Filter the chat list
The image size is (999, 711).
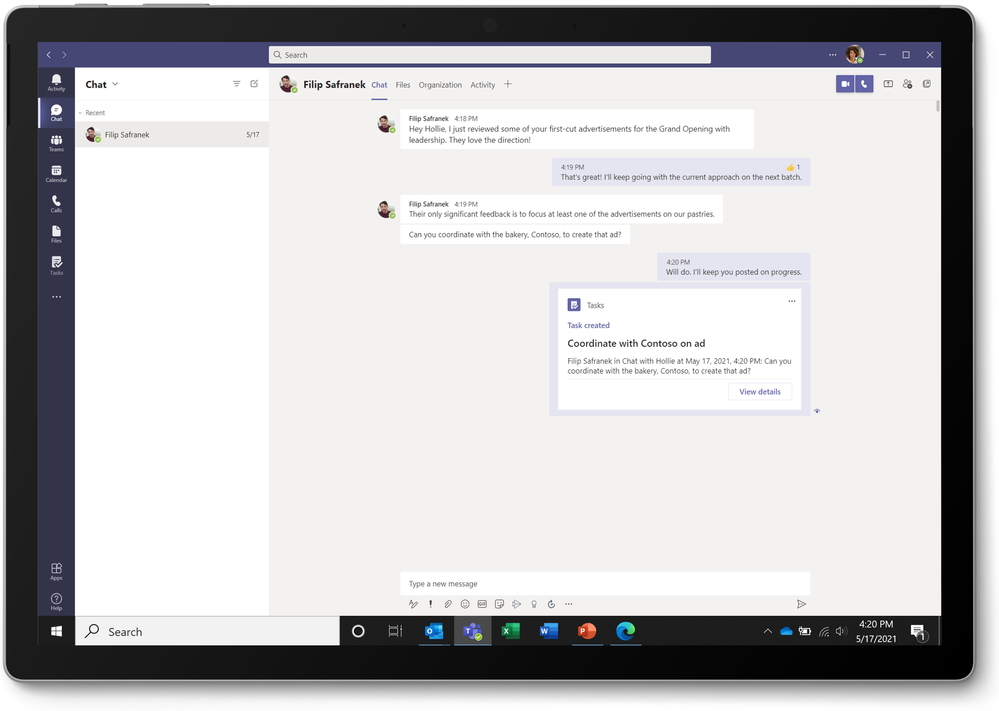coord(236,84)
